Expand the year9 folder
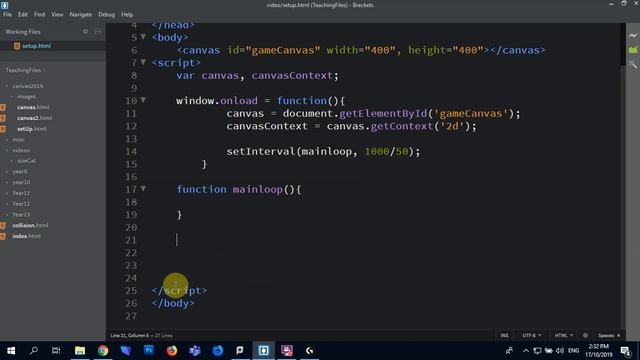640x360 pixels. click(7, 172)
